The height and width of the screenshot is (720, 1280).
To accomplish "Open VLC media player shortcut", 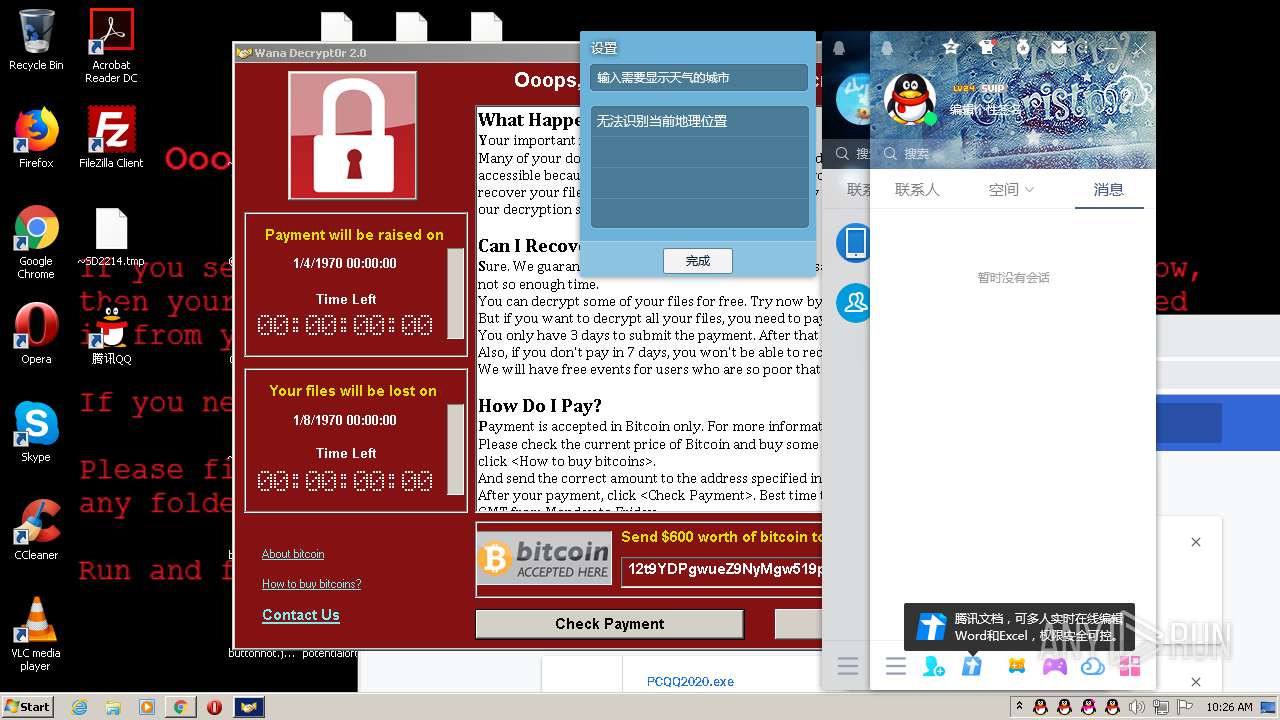I will tap(36, 633).
